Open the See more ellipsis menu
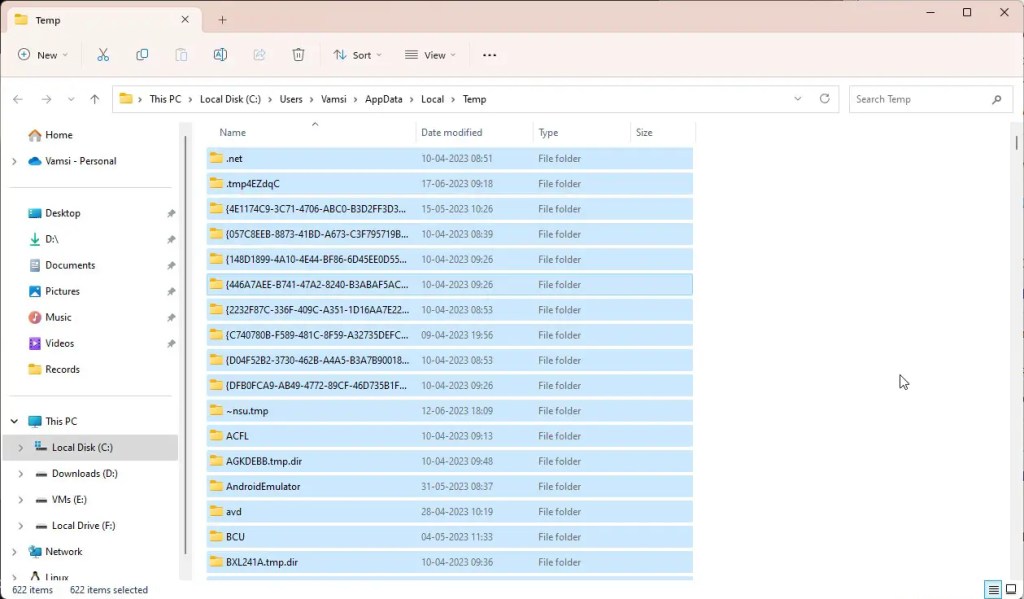This screenshot has height=599, width=1024. click(489, 55)
